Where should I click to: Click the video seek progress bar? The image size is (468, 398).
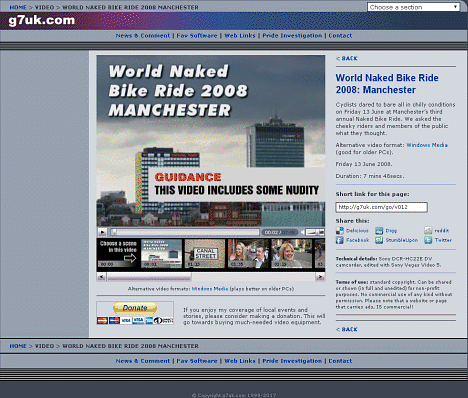coord(185,232)
